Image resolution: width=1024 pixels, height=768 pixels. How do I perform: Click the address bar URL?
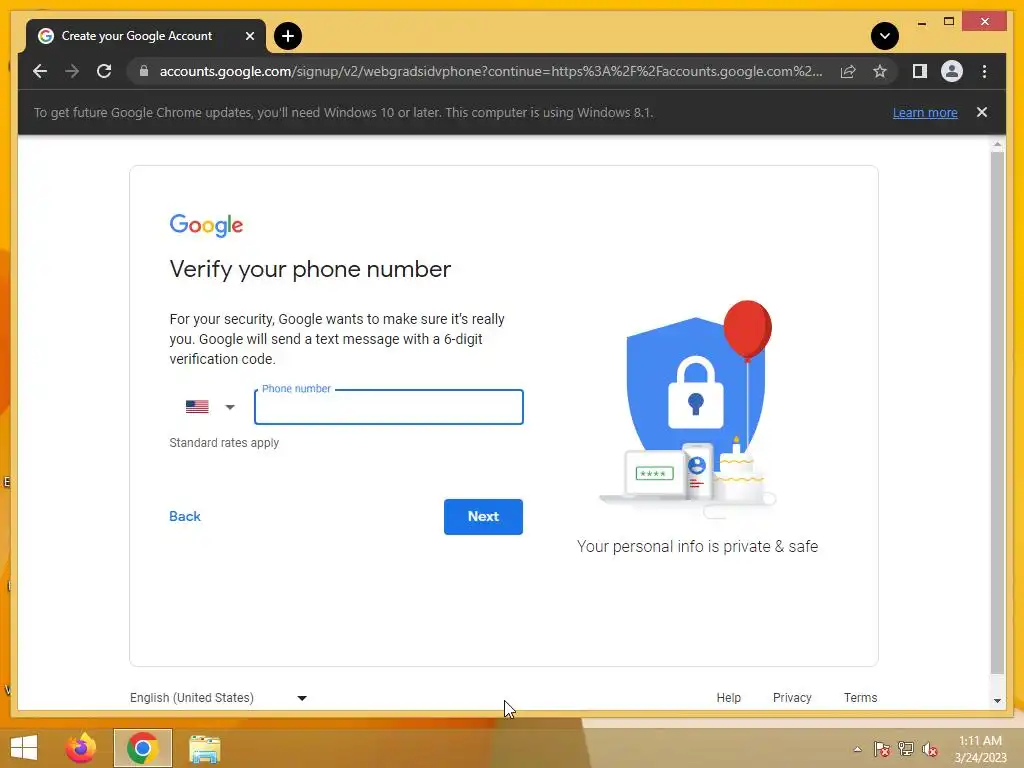click(490, 71)
